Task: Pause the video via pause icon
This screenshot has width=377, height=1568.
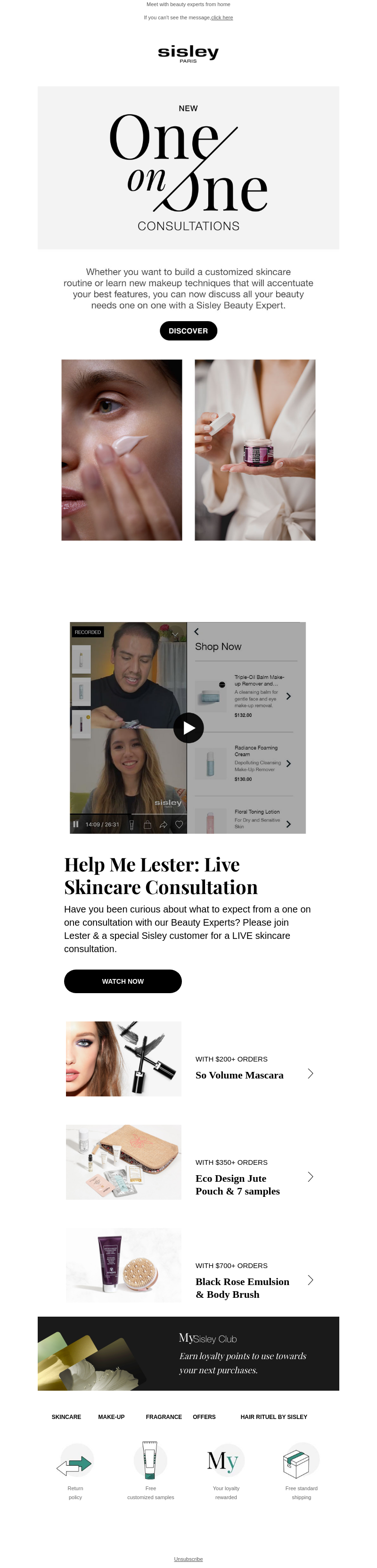Action: (x=76, y=824)
